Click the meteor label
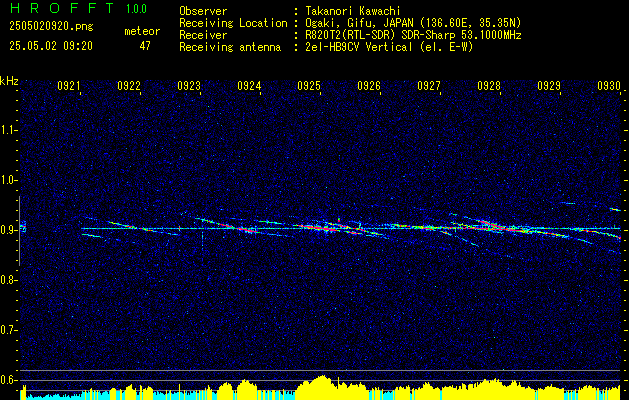 [x=142, y=31]
